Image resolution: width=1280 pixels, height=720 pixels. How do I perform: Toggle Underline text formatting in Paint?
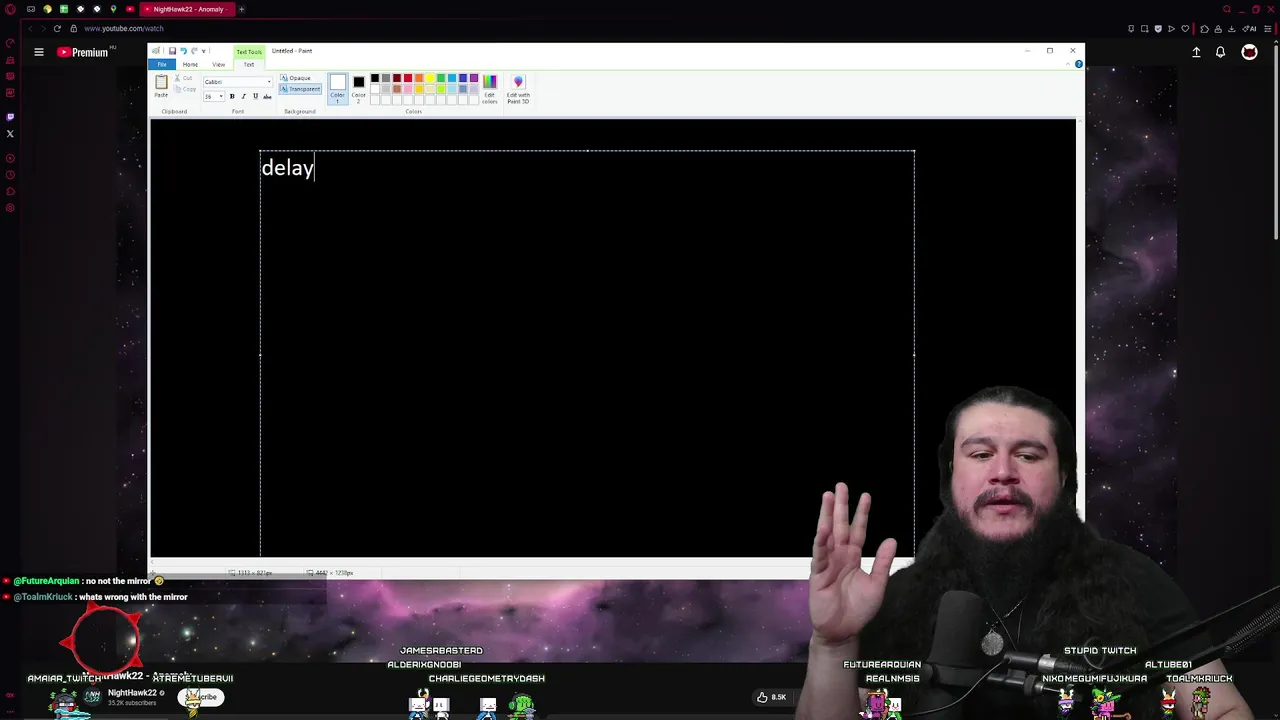255,96
